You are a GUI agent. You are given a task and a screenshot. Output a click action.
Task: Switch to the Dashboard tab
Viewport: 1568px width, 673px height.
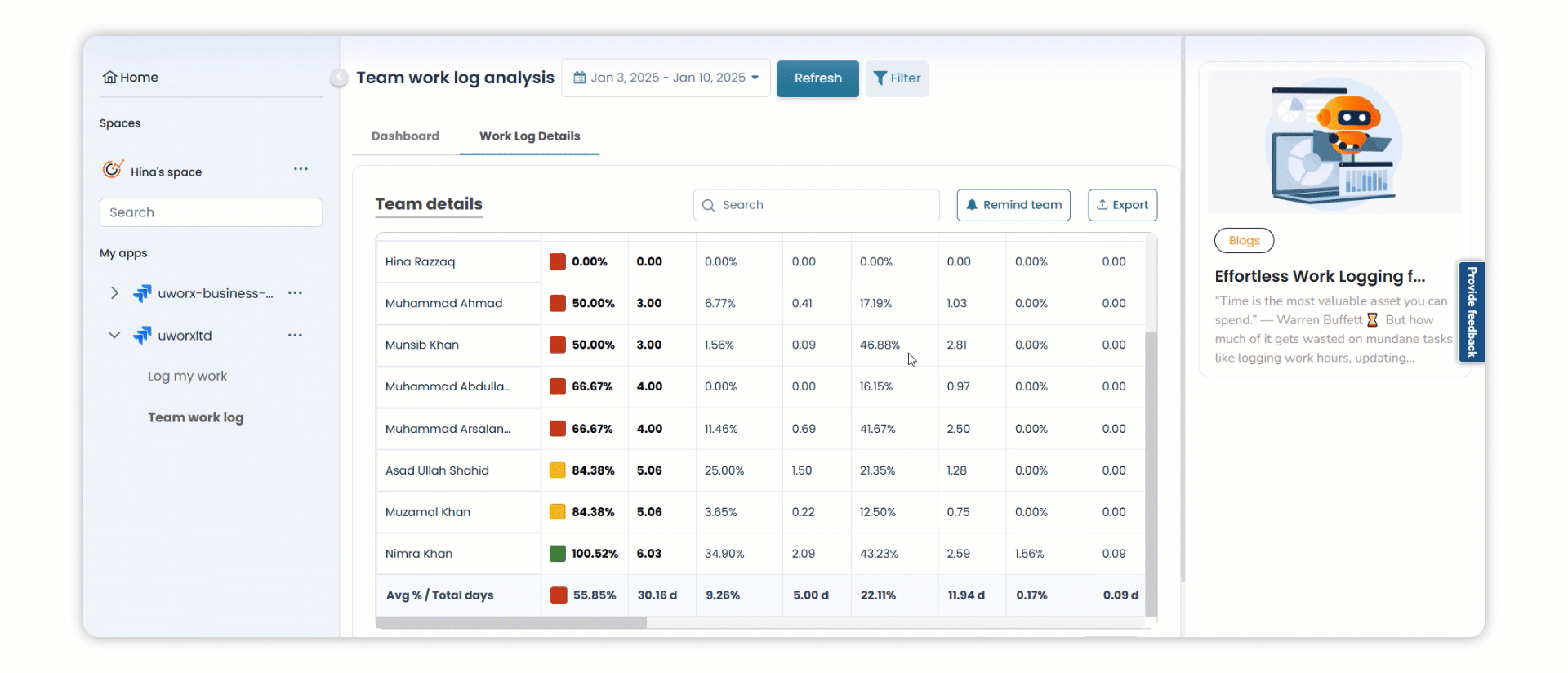(405, 136)
